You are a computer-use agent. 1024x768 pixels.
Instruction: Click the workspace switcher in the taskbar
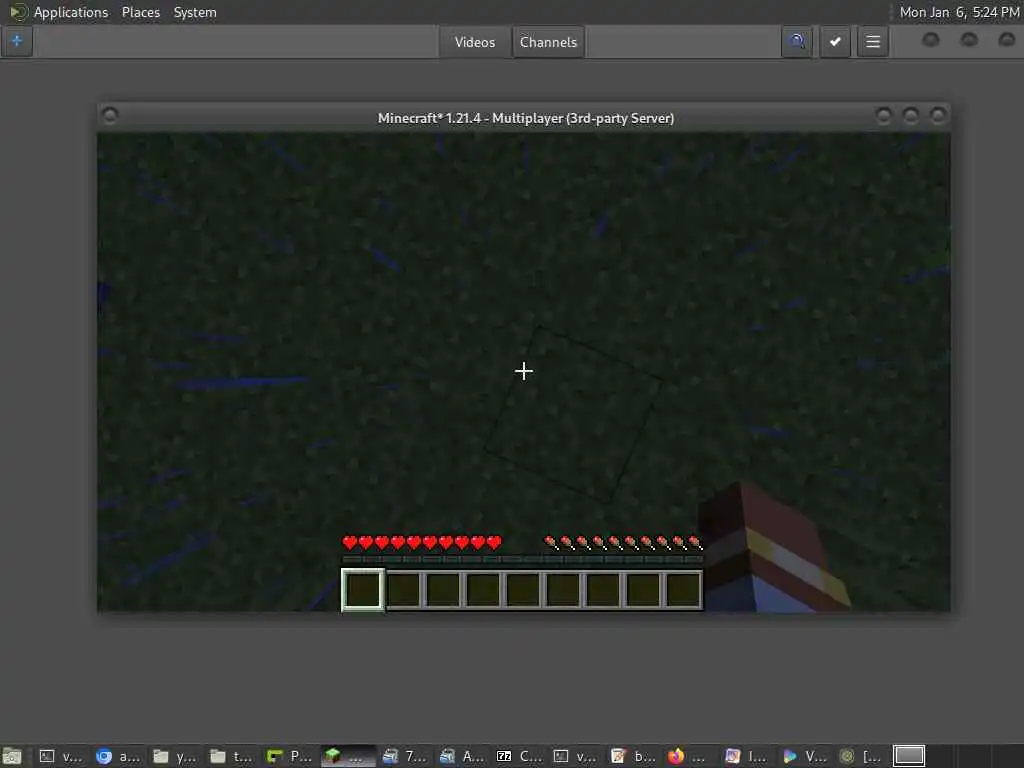click(909, 756)
